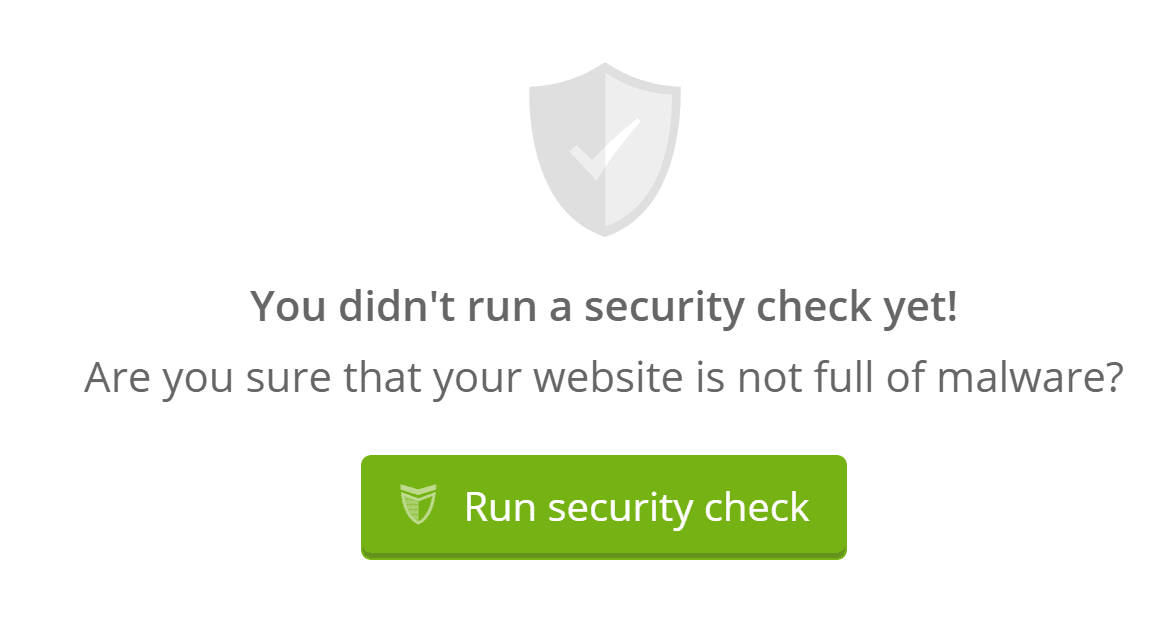Click the large gray shield icon

pos(604,150)
